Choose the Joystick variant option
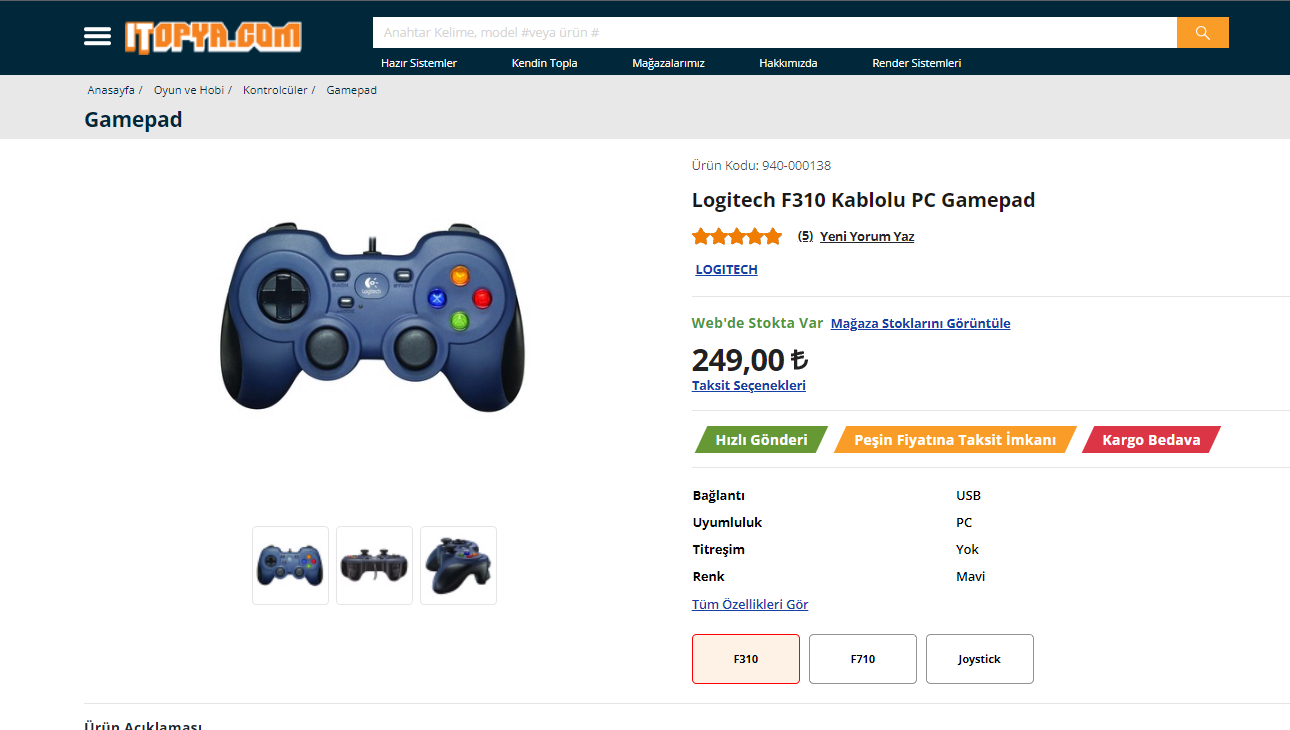The image size is (1290, 730). click(980, 659)
